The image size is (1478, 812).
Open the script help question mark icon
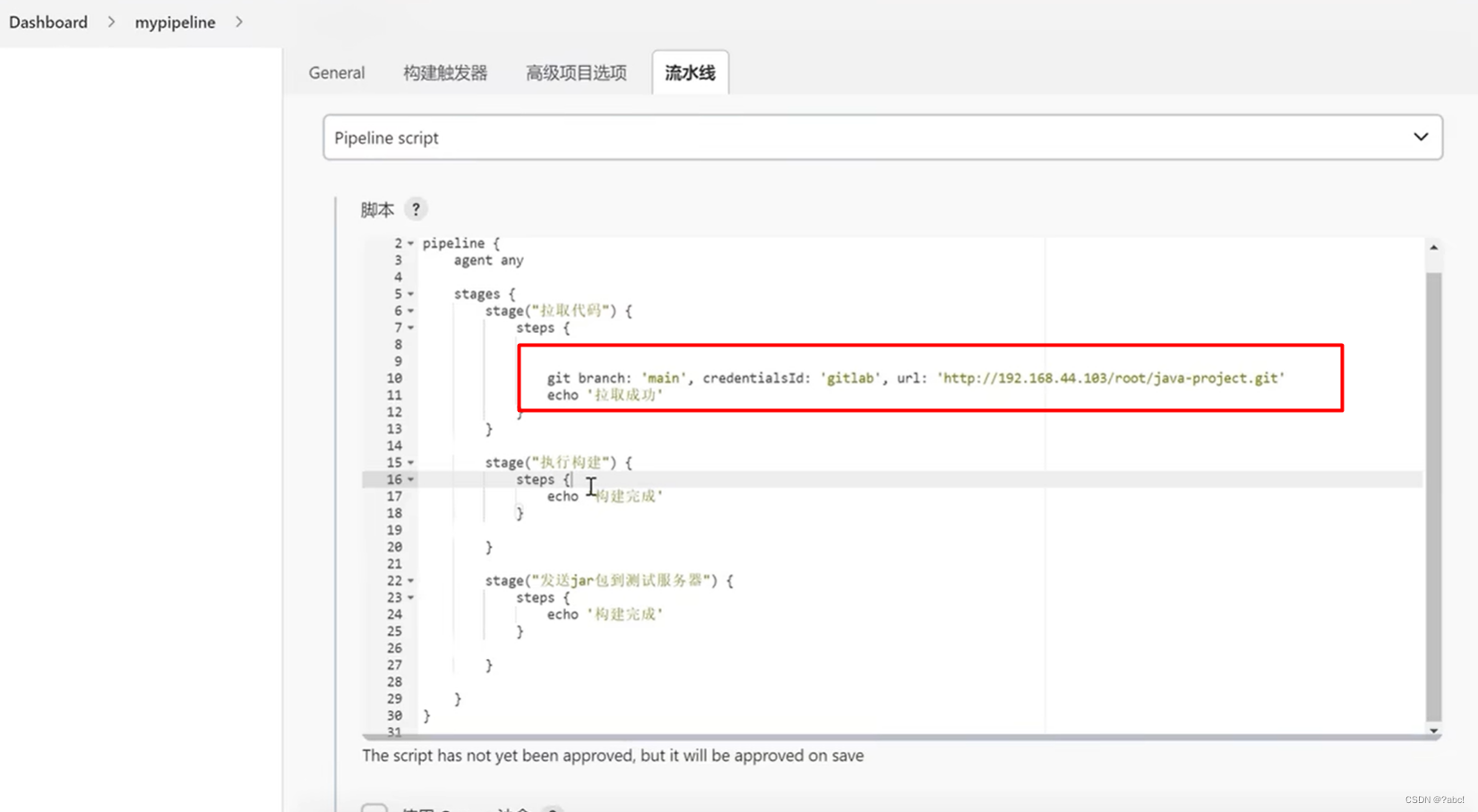416,209
